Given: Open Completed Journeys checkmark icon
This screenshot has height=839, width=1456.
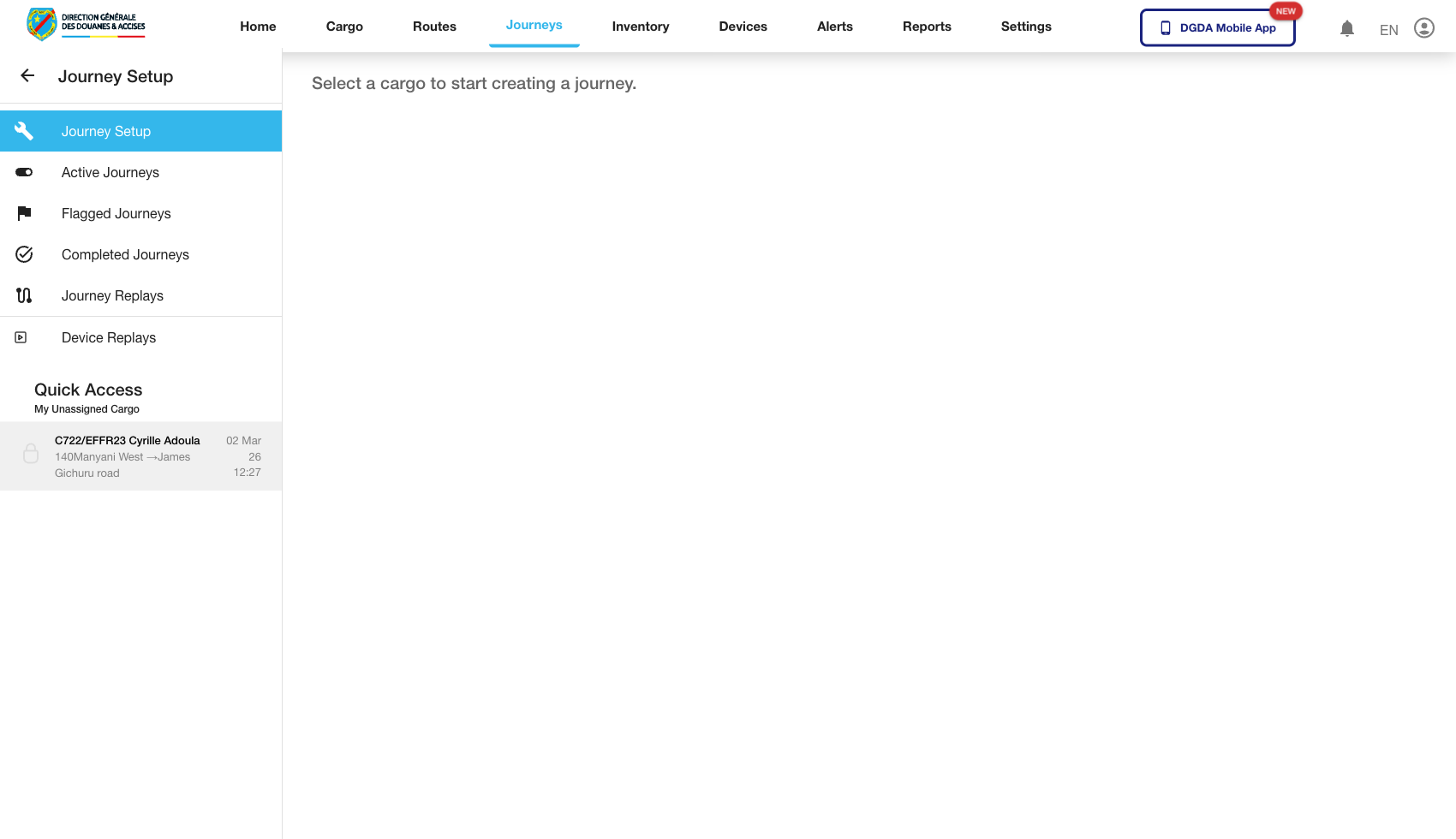Looking at the screenshot, I should [x=23, y=254].
